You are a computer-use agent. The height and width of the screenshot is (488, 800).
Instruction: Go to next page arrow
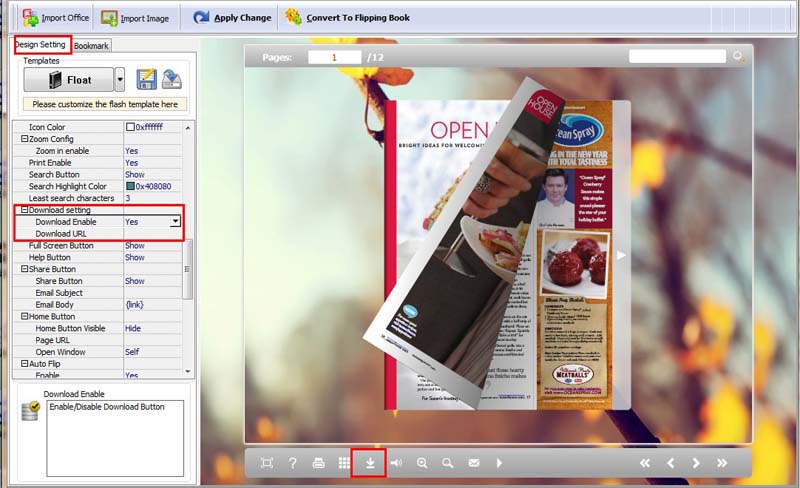[696, 463]
